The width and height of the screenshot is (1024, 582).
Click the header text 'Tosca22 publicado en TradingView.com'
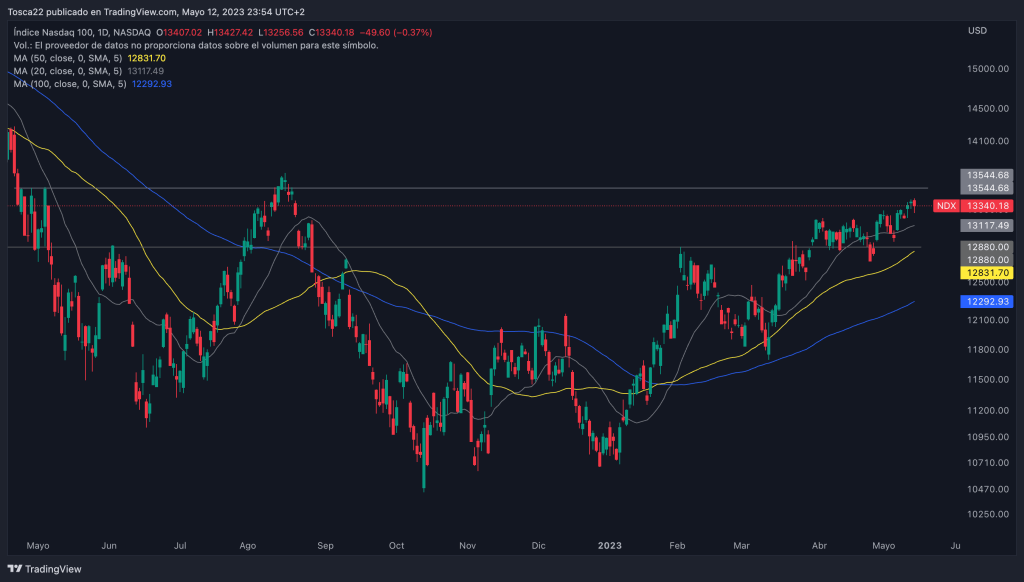(92, 12)
